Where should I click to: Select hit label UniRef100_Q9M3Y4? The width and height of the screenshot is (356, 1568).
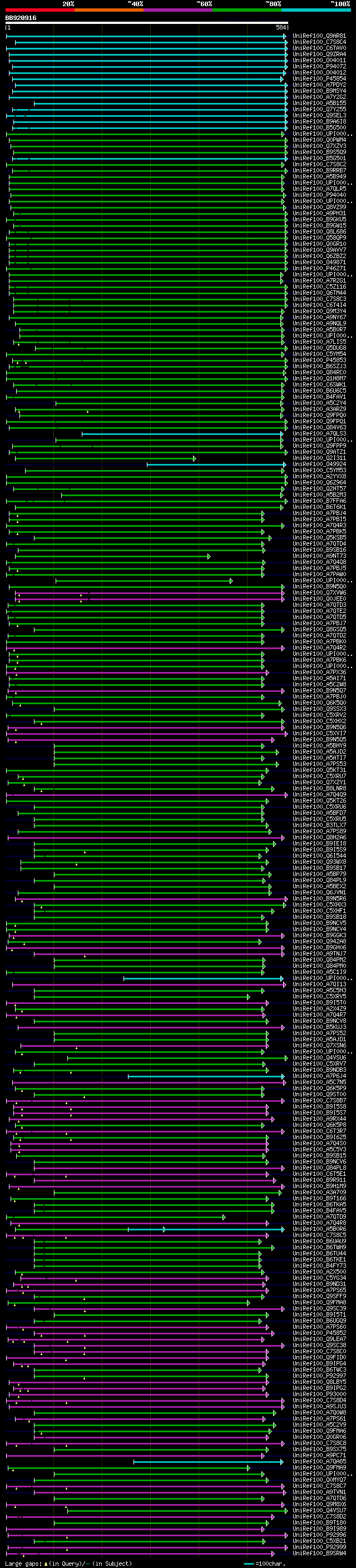click(x=319, y=311)
